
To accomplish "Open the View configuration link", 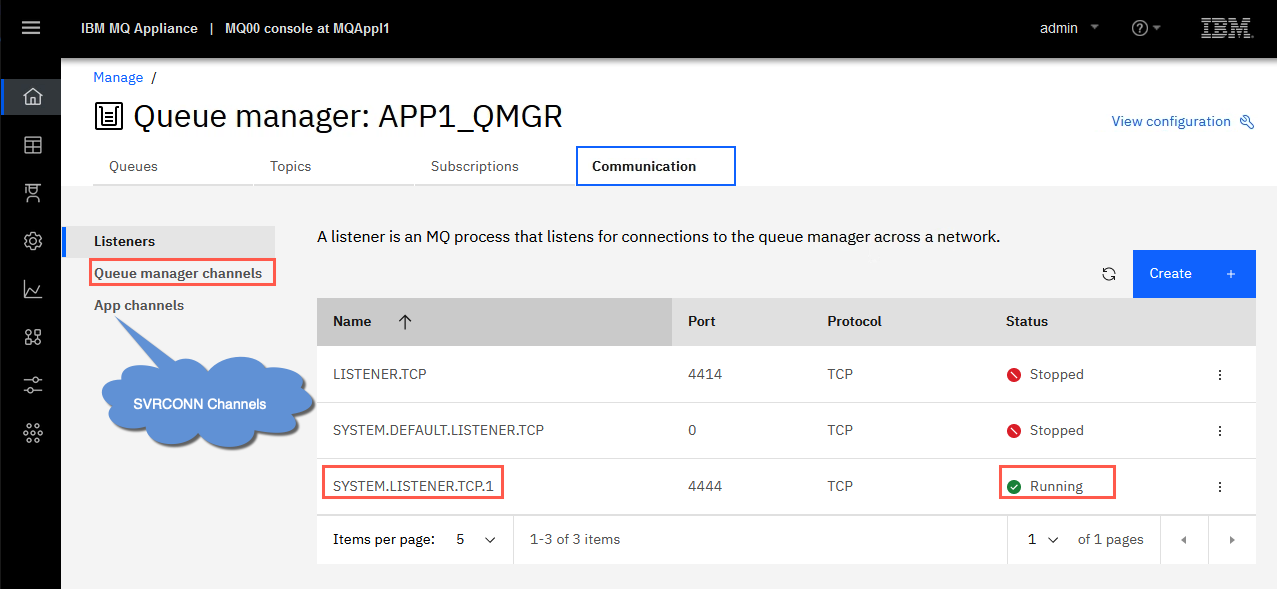I will coord(1182,121).
